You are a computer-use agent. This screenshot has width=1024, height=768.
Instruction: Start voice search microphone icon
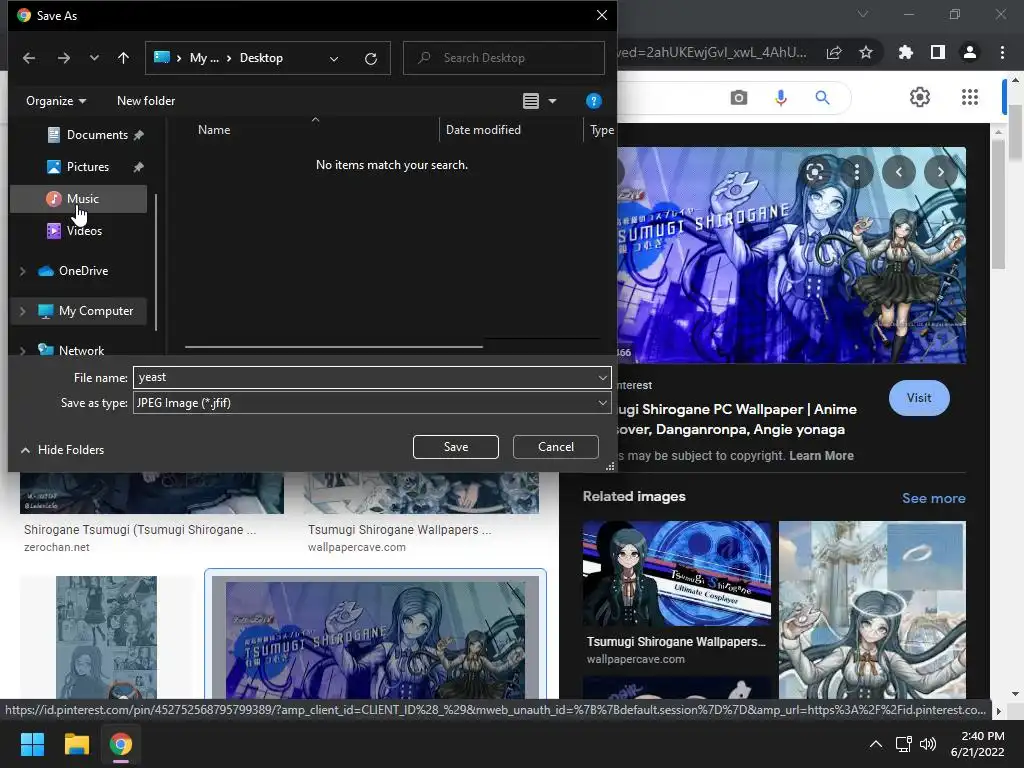pos(780,98)
